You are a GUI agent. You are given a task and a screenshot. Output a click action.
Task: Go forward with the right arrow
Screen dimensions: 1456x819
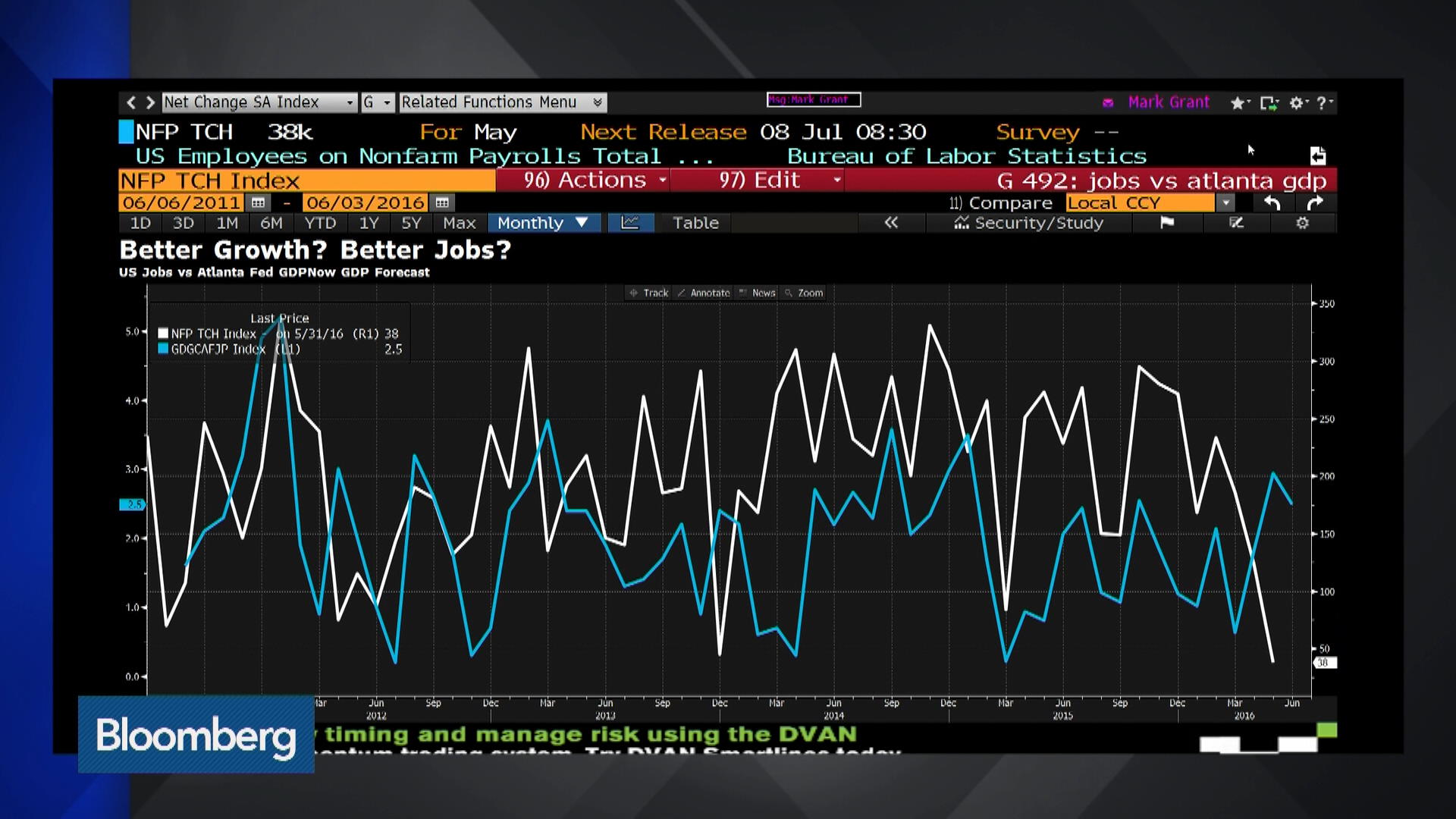[150, 102]
